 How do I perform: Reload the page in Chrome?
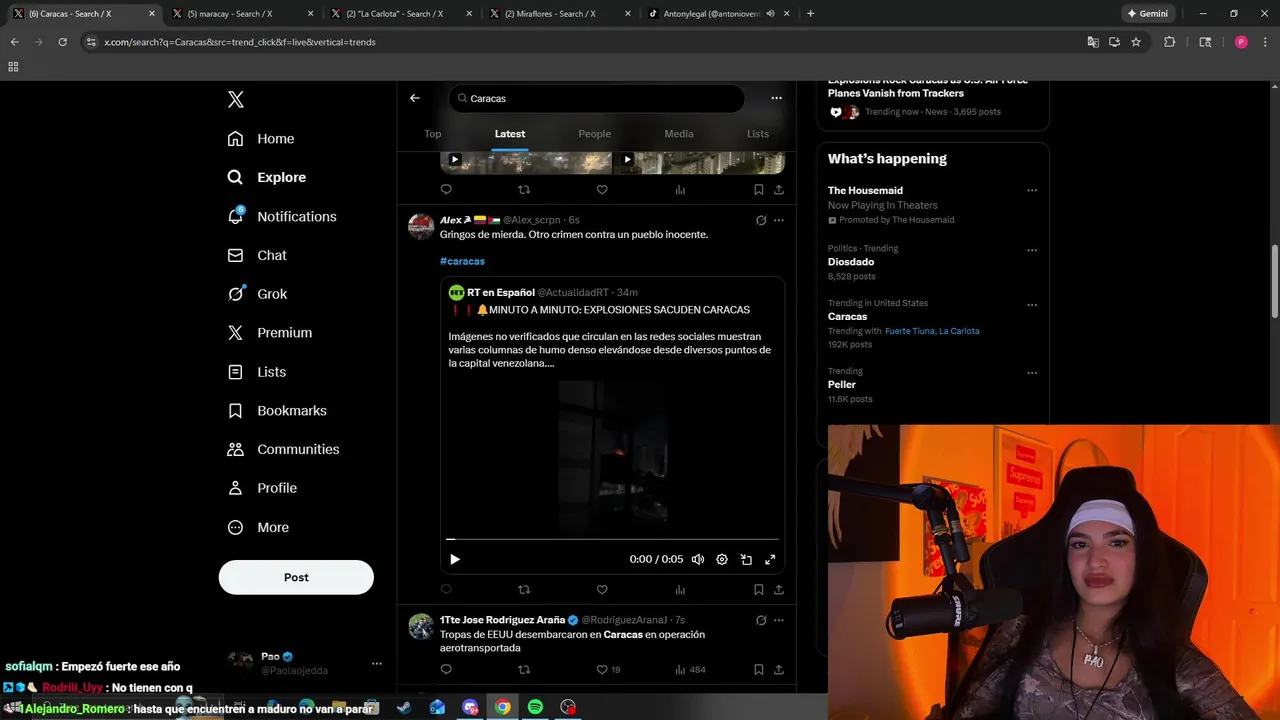click(x=62, y=42)
